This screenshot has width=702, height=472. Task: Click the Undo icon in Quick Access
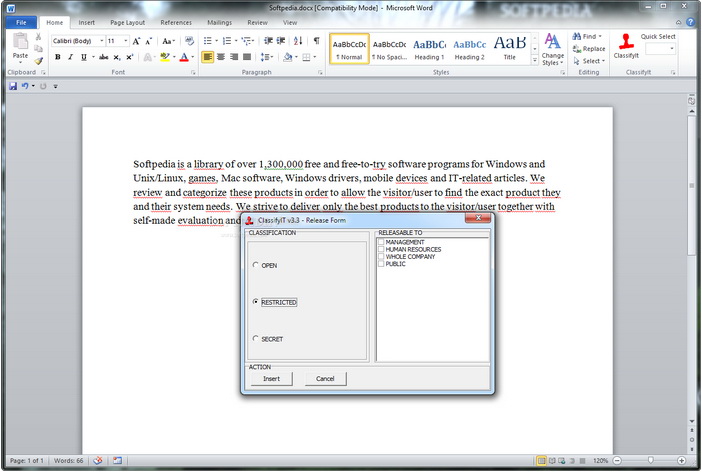[25, 86]
